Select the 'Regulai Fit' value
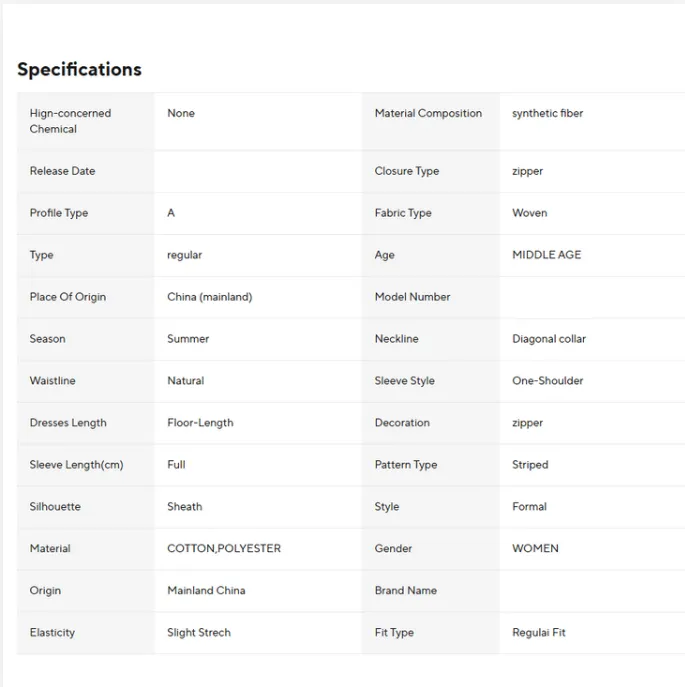685x687 pixels. [x=539, y=633]
